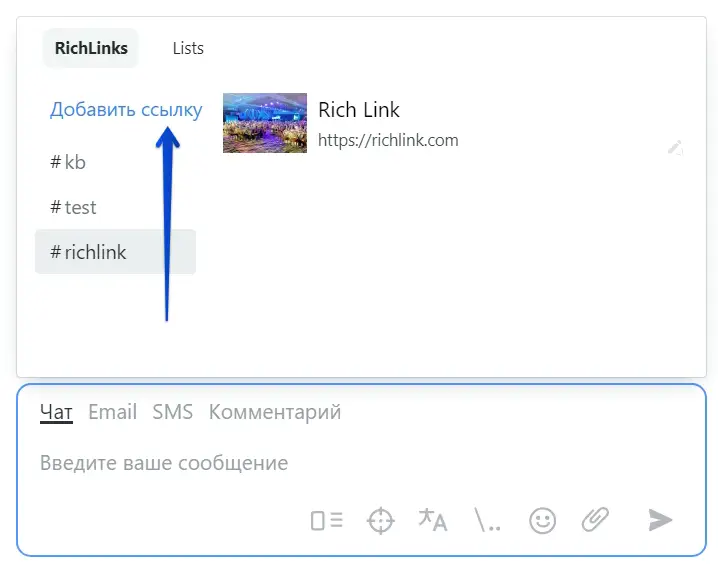
Task: Switch to the SMS channel tab
Action: click(173, 412)
